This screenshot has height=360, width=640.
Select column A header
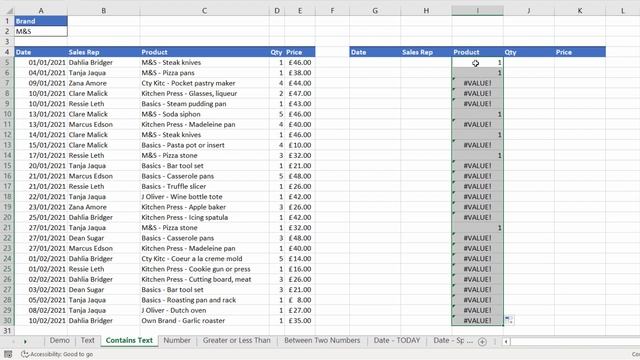tap(41, 11)
